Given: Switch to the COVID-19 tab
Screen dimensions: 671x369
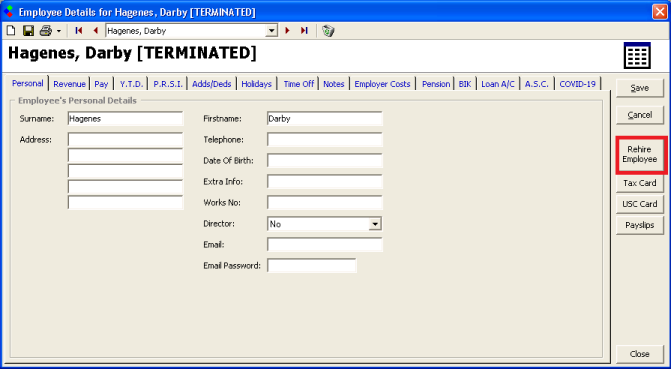Looking at the screenshot, I should [x=578, y=84].
